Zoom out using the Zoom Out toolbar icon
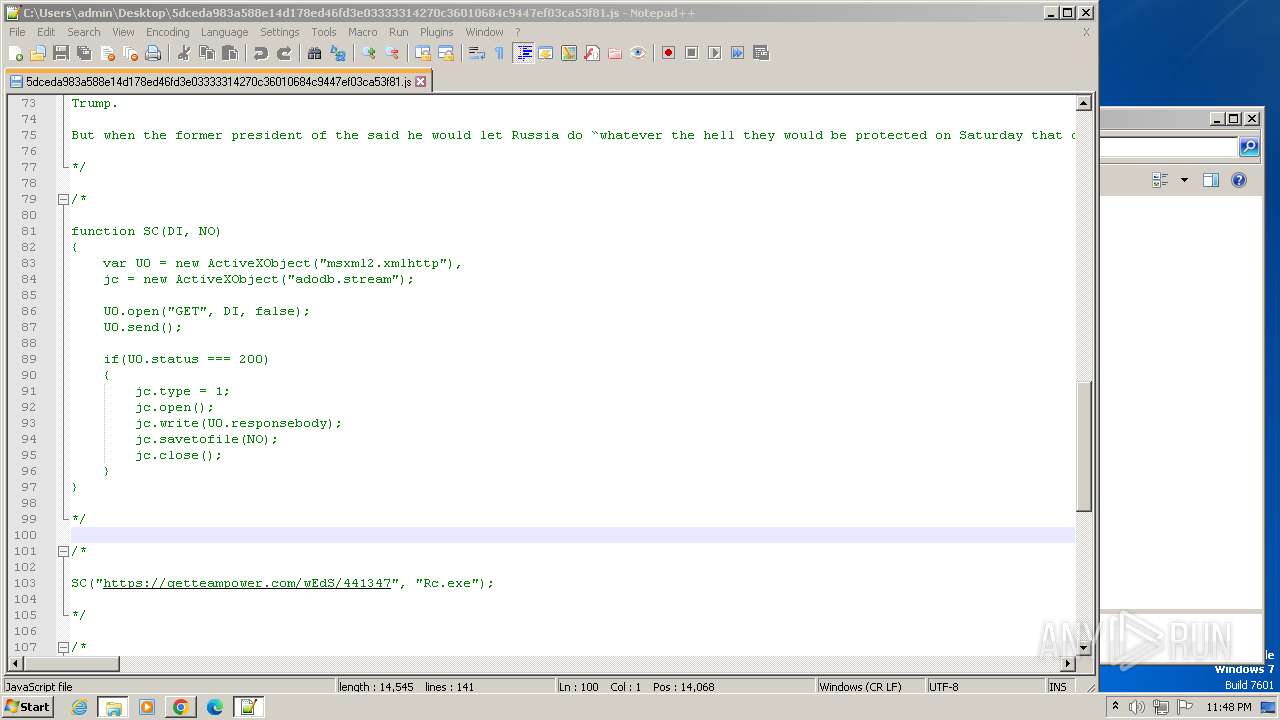Image resolution: width=1280 pixels, height=720 pixels. point(392,53)
